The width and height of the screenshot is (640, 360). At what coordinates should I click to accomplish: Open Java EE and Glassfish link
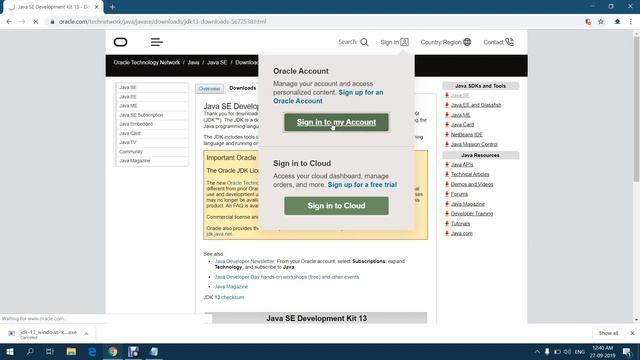tap(476, 105)
